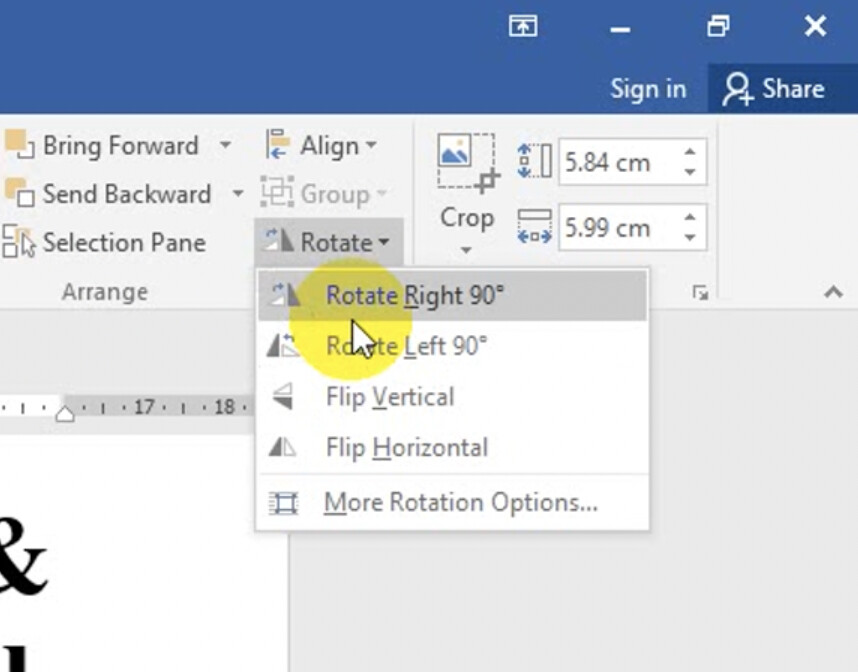Click the right indent marker on ruler

coord(65,414)
